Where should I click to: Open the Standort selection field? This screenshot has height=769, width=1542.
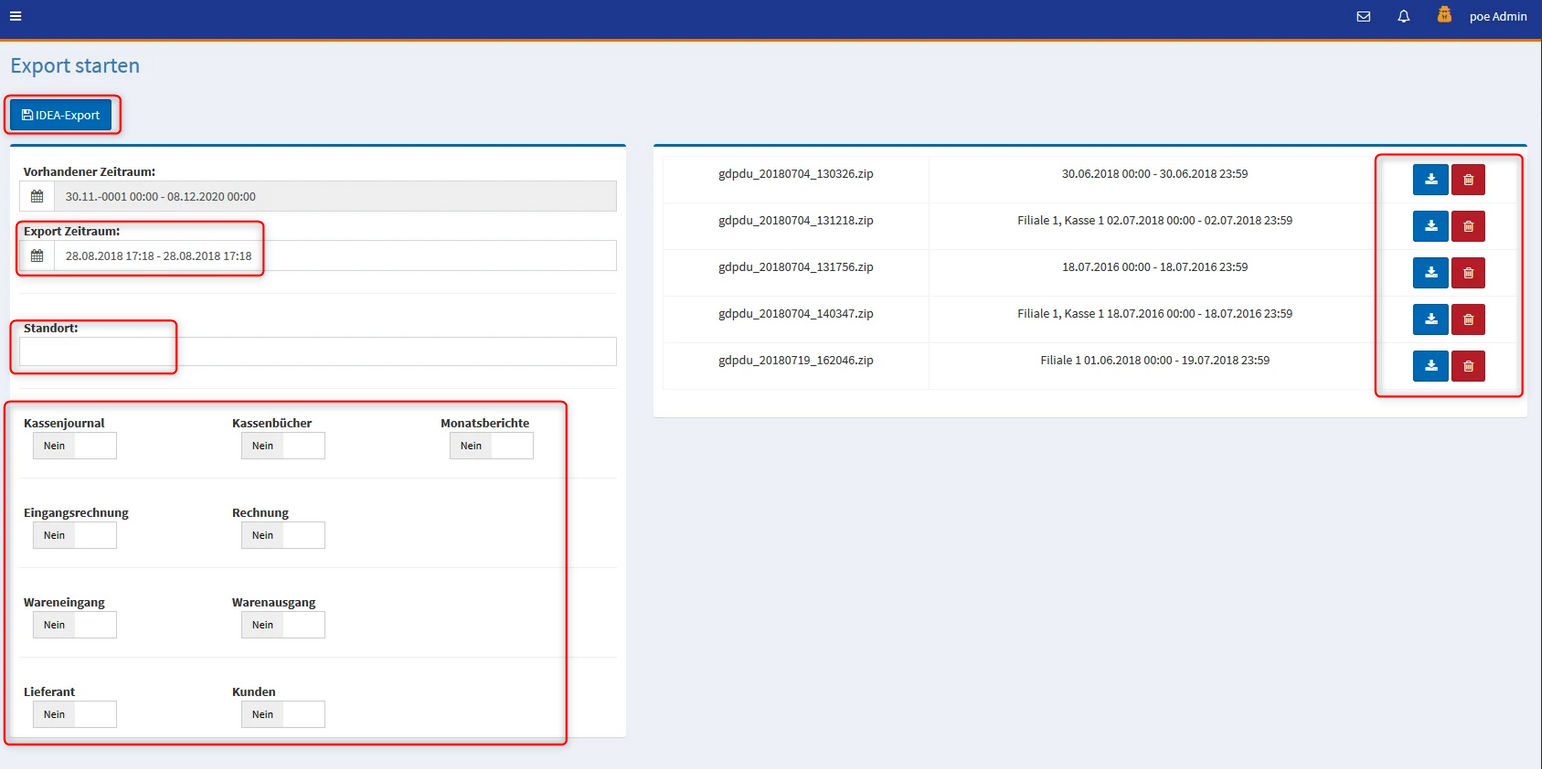pos(318,352)
